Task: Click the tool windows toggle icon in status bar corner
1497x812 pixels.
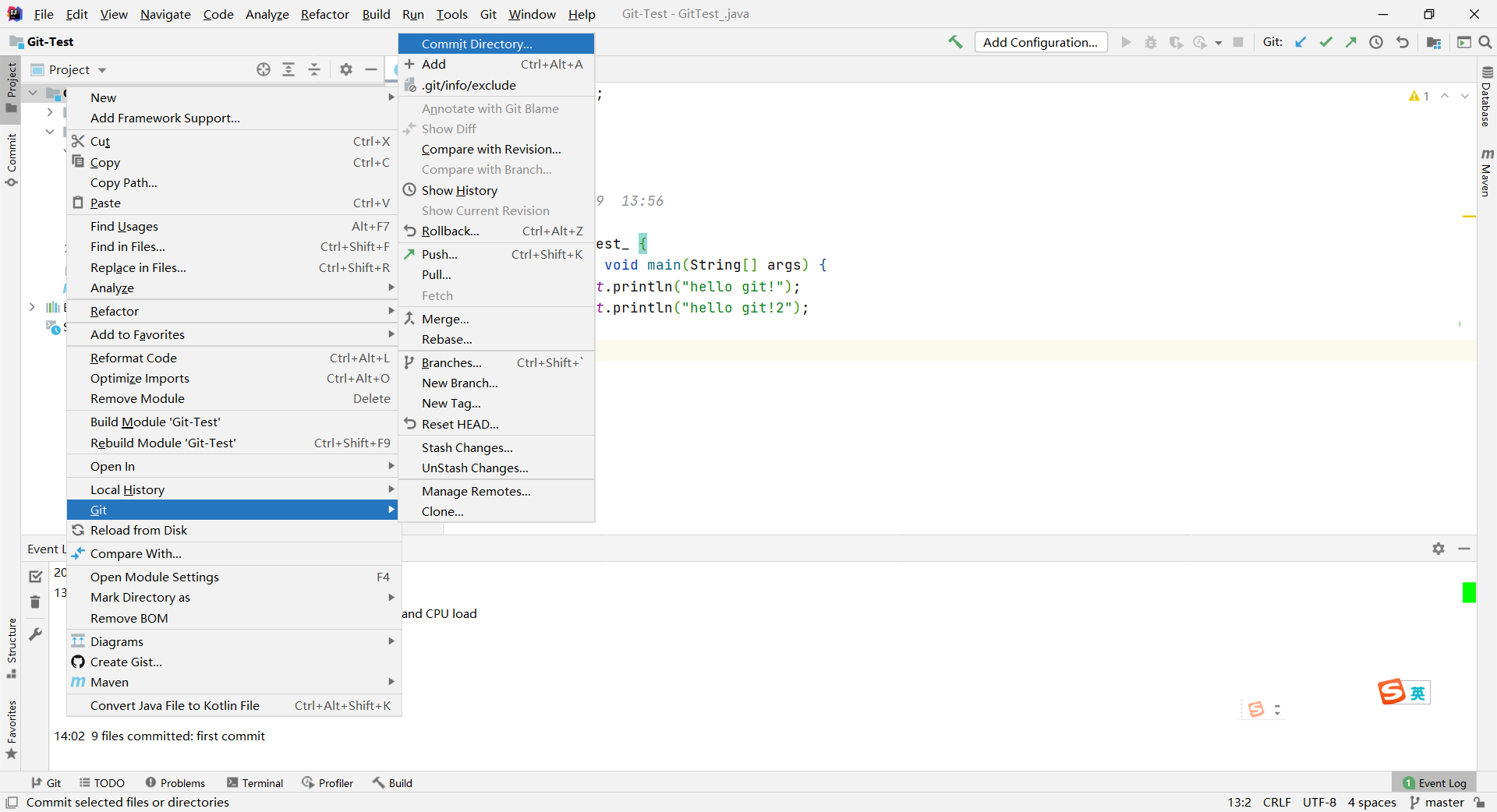Action: [x=12, y=802]
